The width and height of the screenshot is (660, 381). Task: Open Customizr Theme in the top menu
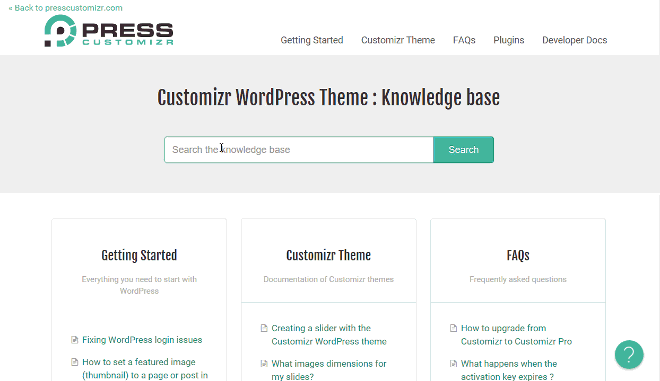[x=398, y=40]
